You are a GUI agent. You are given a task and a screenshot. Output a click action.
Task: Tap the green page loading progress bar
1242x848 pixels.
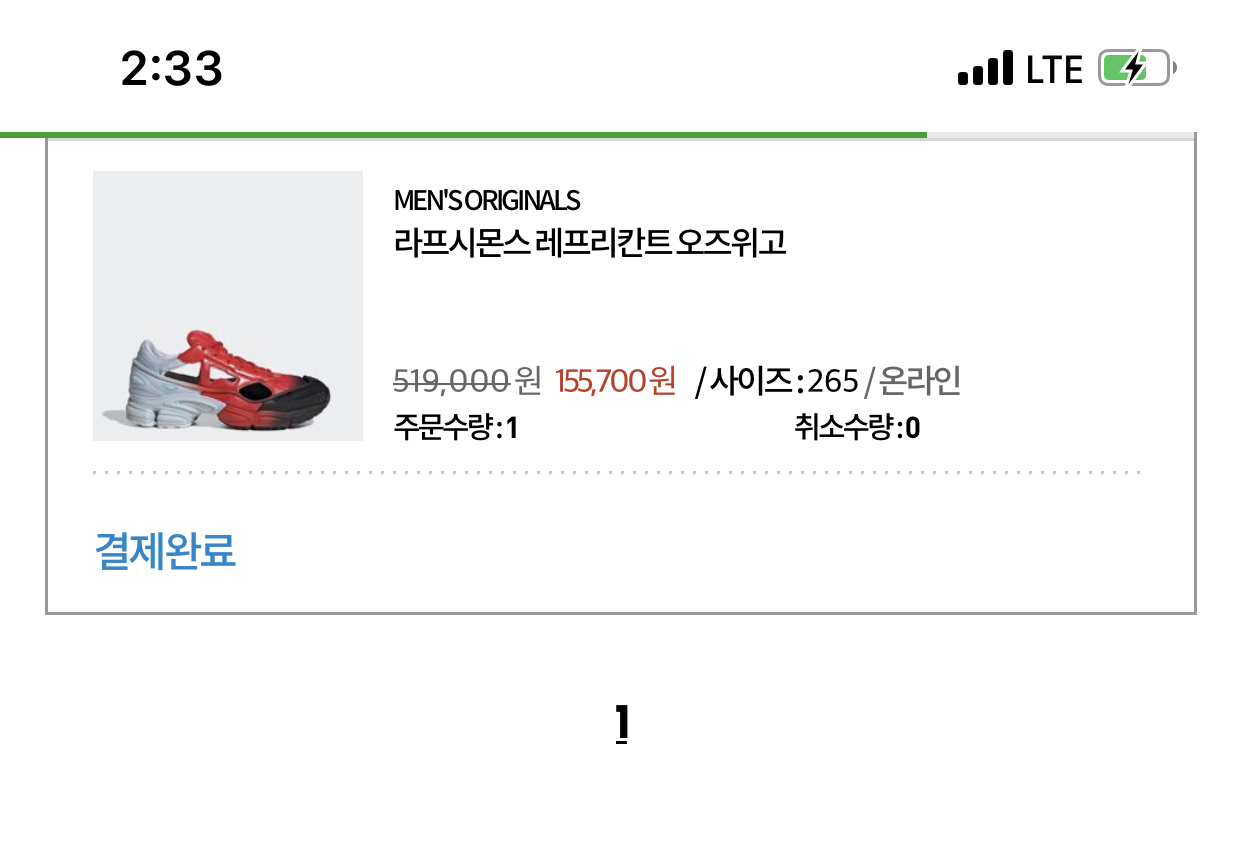coord(463,134)
